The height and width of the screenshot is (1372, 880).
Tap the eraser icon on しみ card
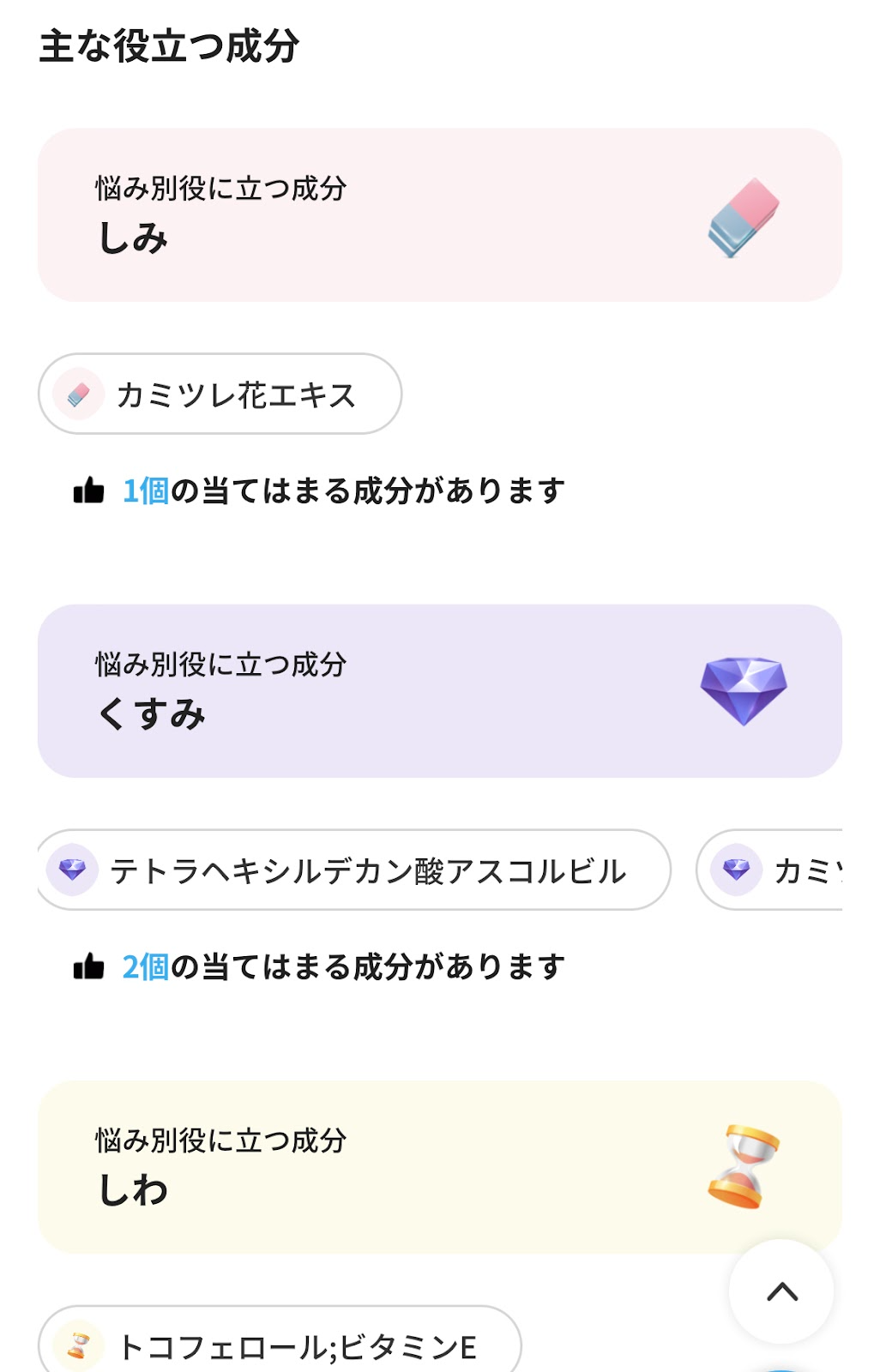click(744, 218)
